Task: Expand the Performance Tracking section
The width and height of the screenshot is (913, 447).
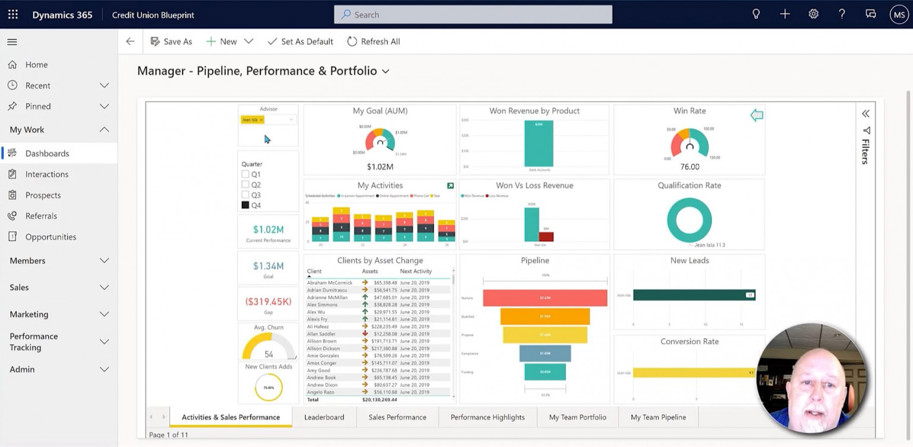Action: [104, 342]
